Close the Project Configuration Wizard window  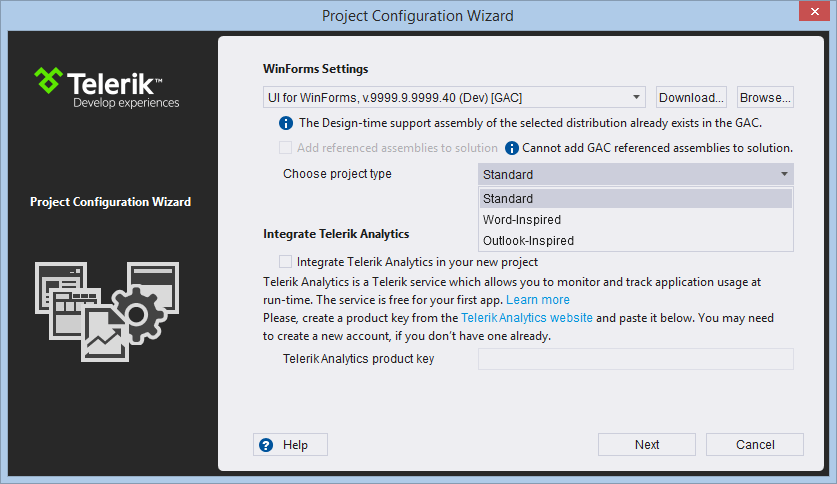tap(814, 12)
